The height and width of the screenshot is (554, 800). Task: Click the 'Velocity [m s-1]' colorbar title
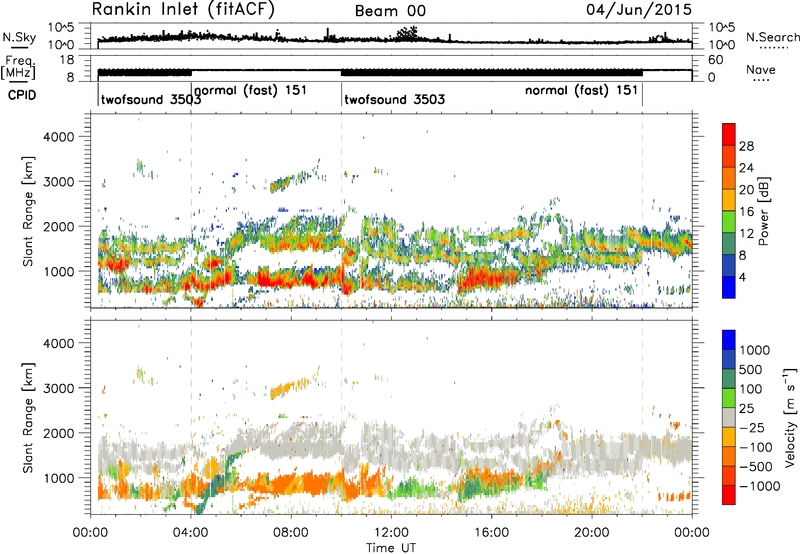790,417
